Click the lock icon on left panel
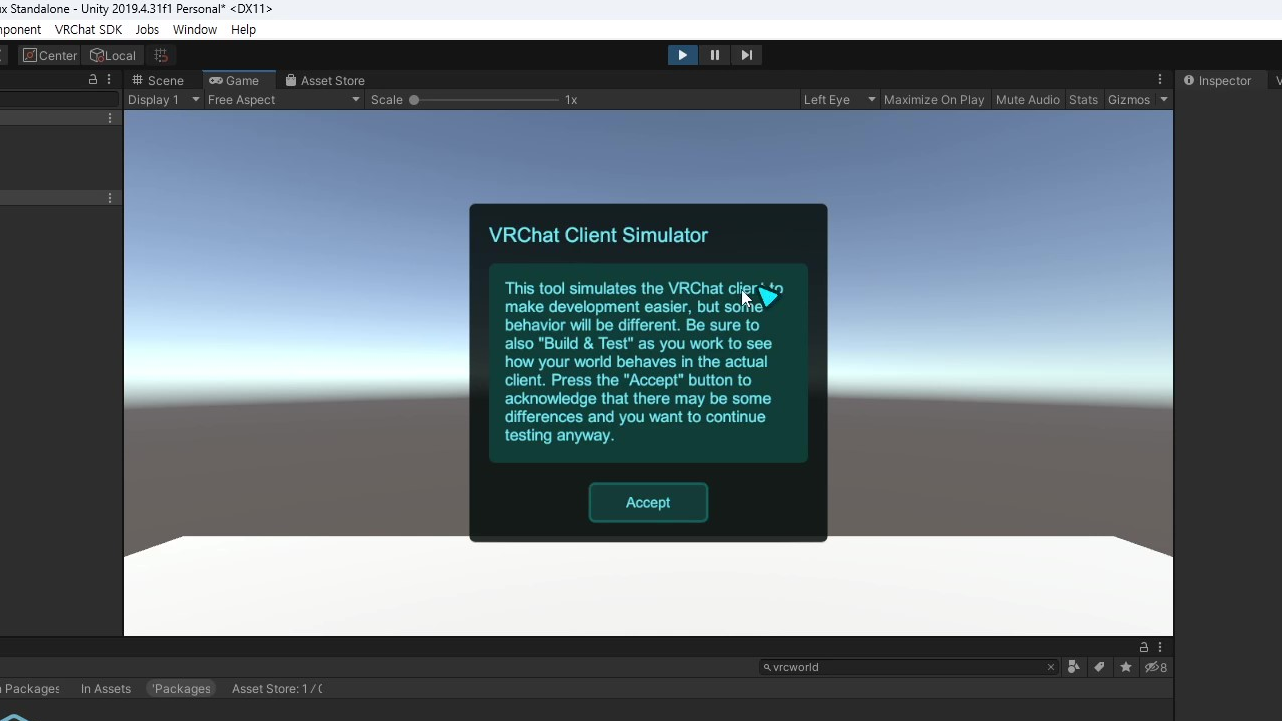 tap(93, 79)
